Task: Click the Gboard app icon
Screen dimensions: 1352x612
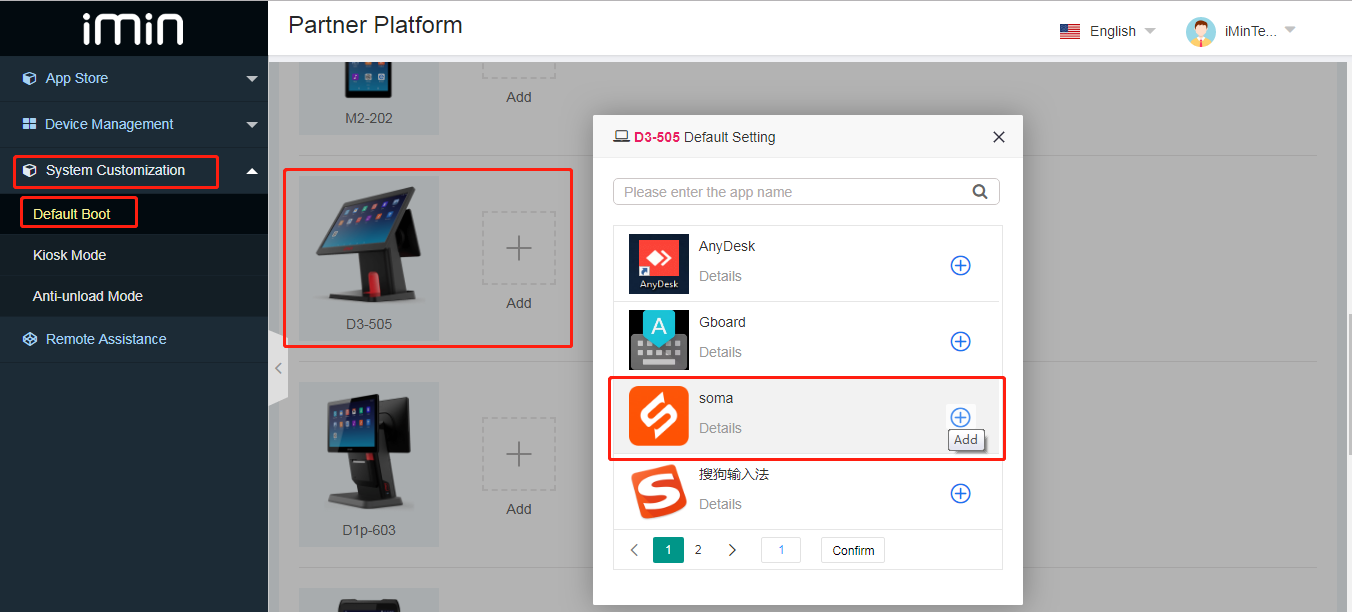Action: pos(659,340)
